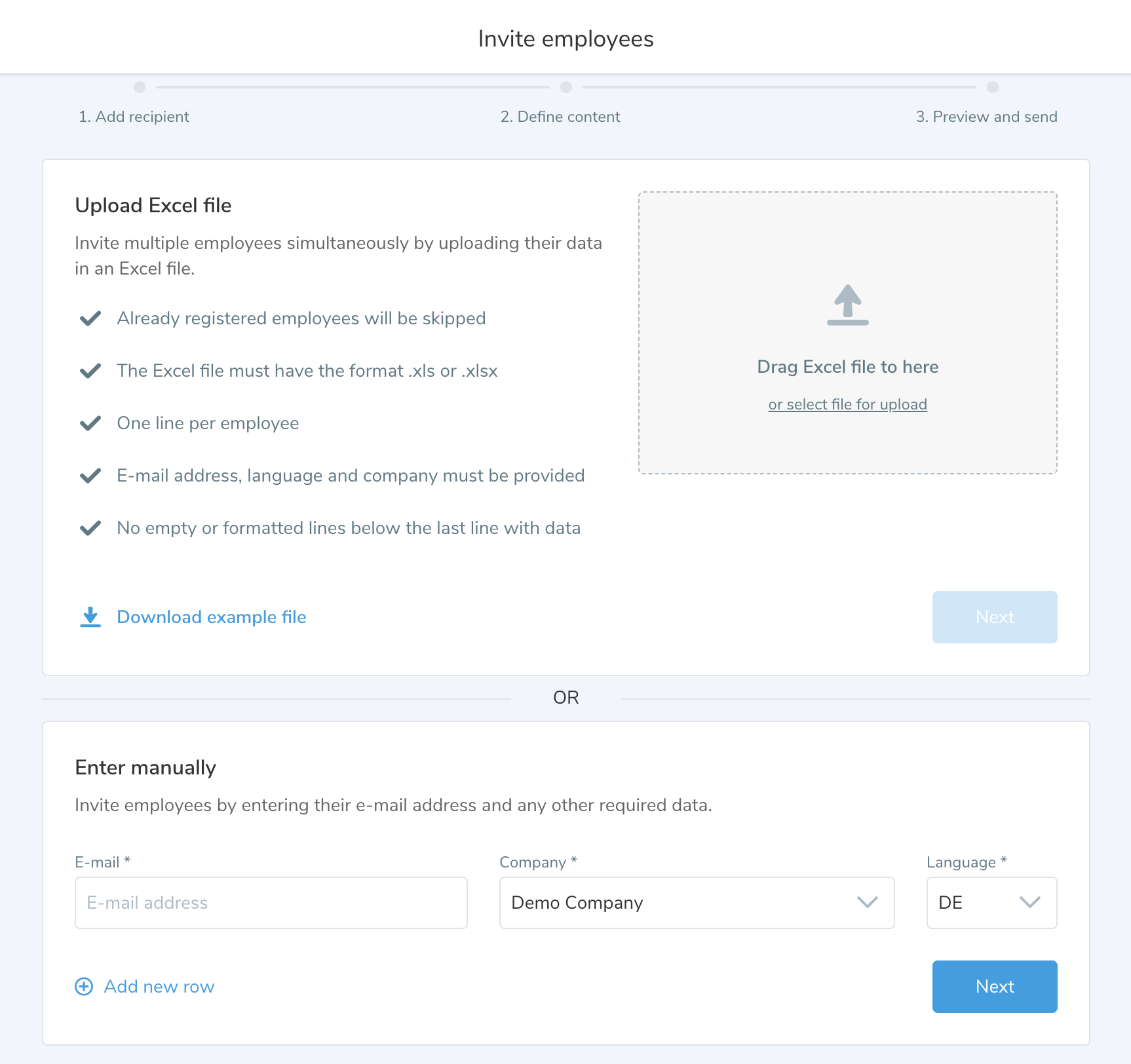Click the download icon beside example file
This screenshot has width=1131, height=1064.
tap(90, 617)
